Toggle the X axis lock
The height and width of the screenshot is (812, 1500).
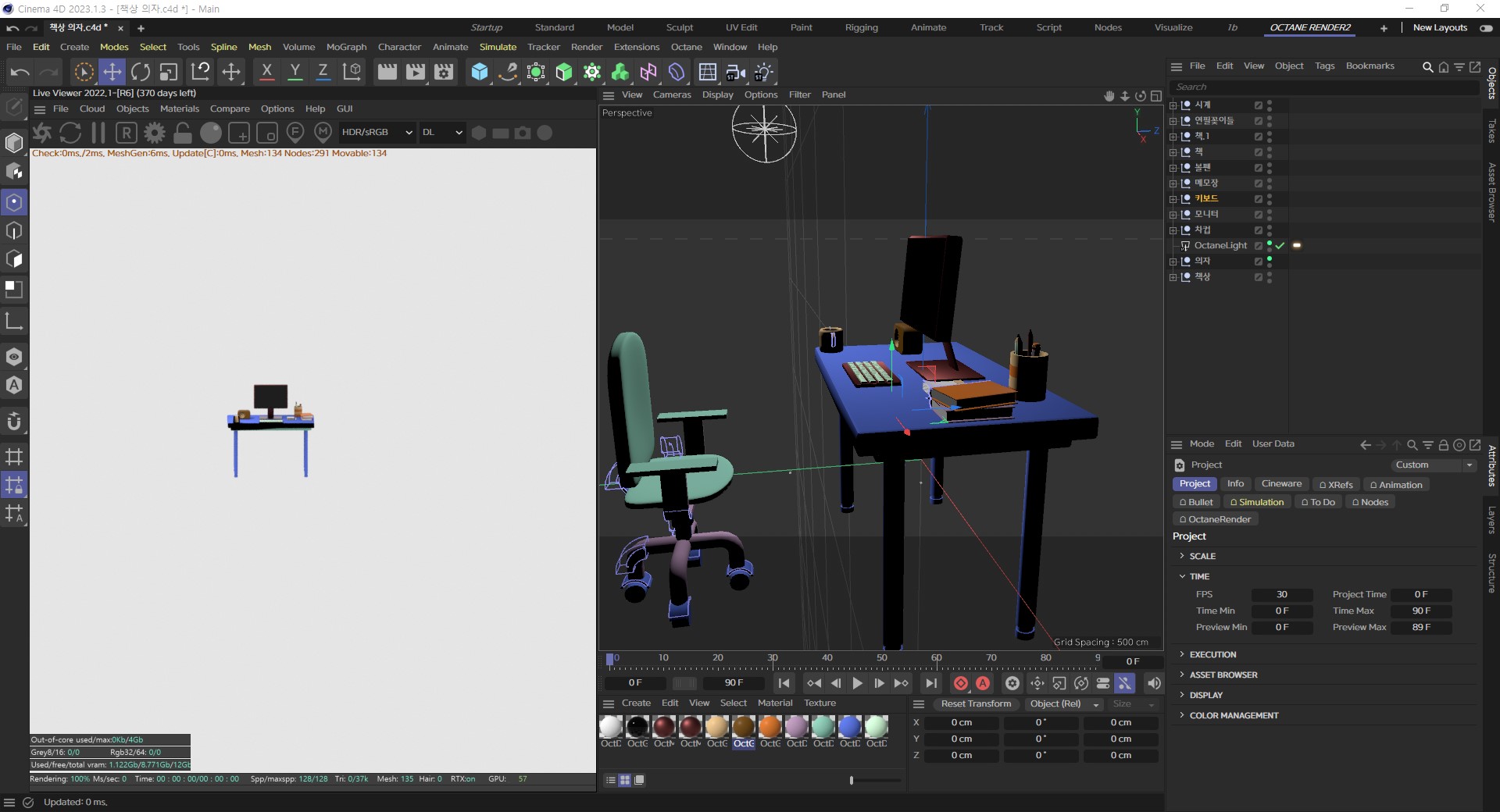click(x=266, y=72)
